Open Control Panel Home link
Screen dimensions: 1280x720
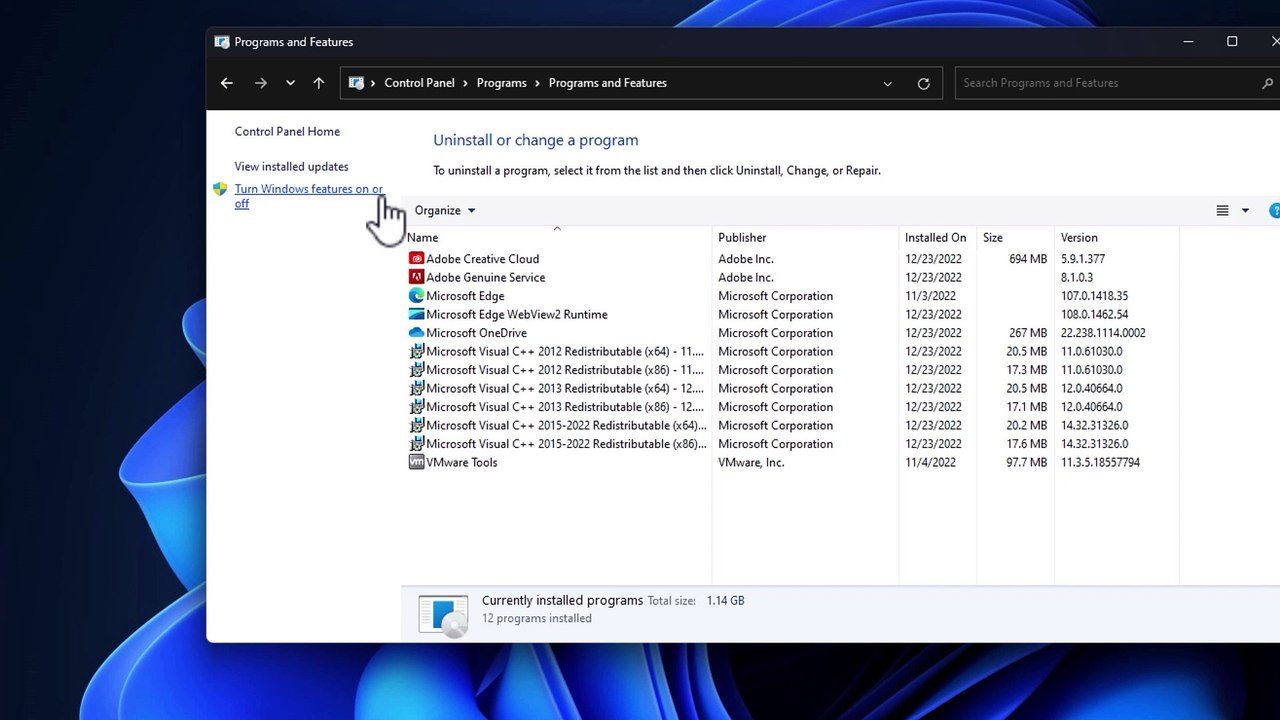click(287, 132)
